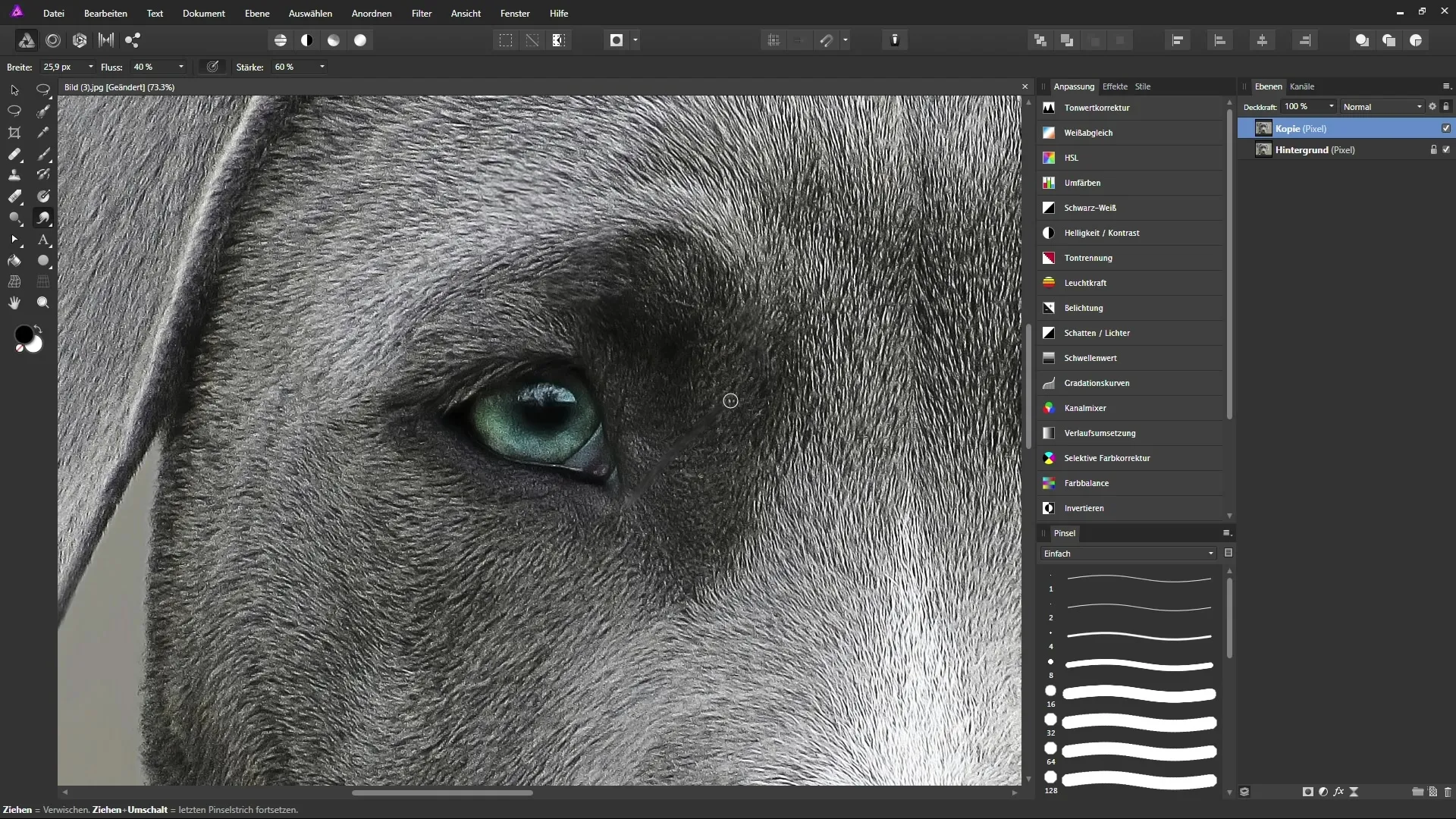Select the Crop tool
This screenshot has height=819, width=1456.
[14, 133]
